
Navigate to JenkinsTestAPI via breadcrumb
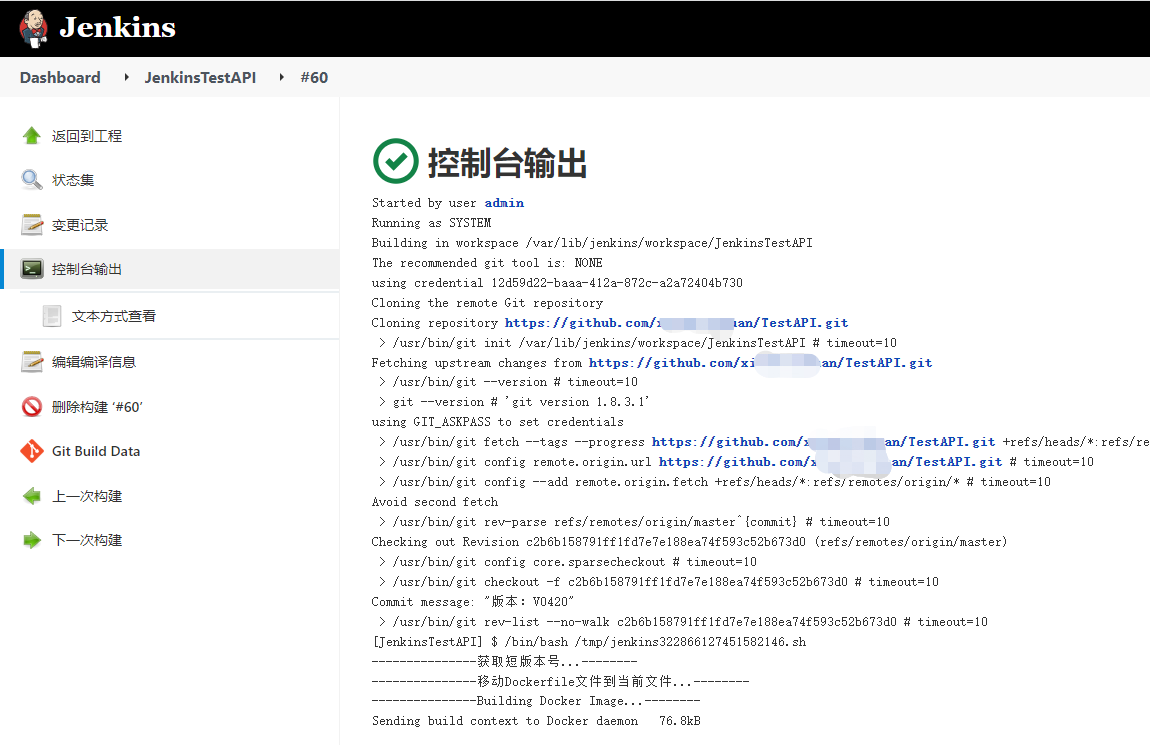(x=200, y=77)
